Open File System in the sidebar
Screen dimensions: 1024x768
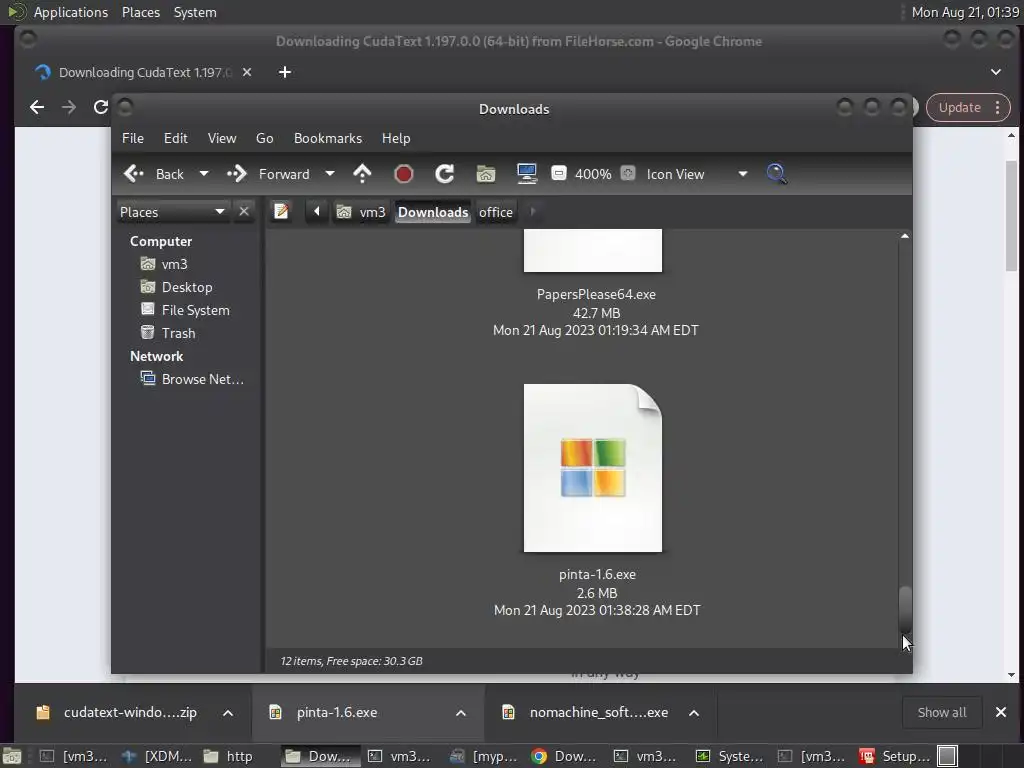tap(195, 310)
